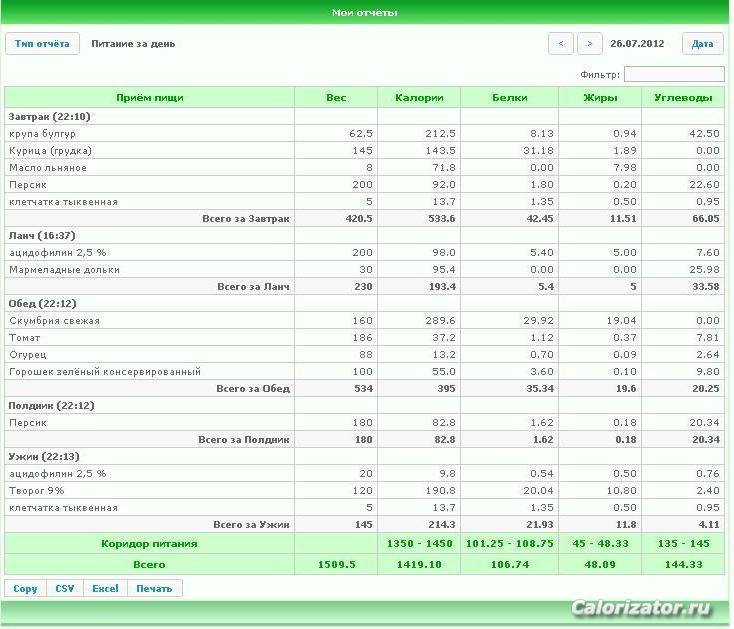Sort by the Углеводы column header

[x=683, y=97]
